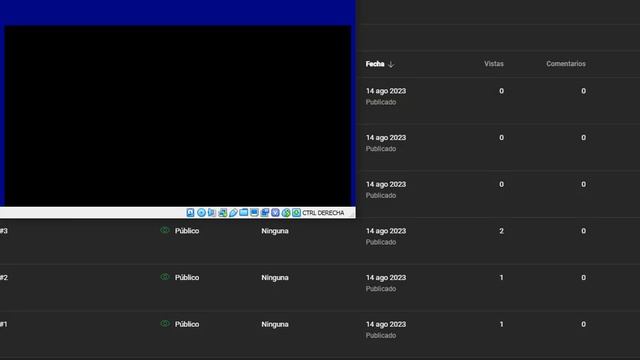The width and height of the screenshot is (640, 360).
Task: Open the video titled #2
Action: 4,278
